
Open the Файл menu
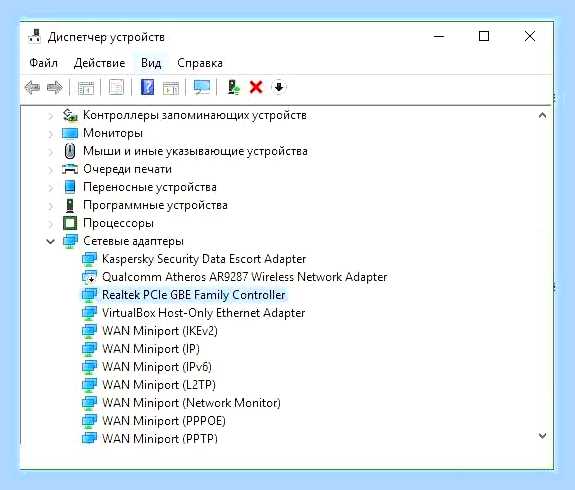pyautogui.click(x=44, y=63)
